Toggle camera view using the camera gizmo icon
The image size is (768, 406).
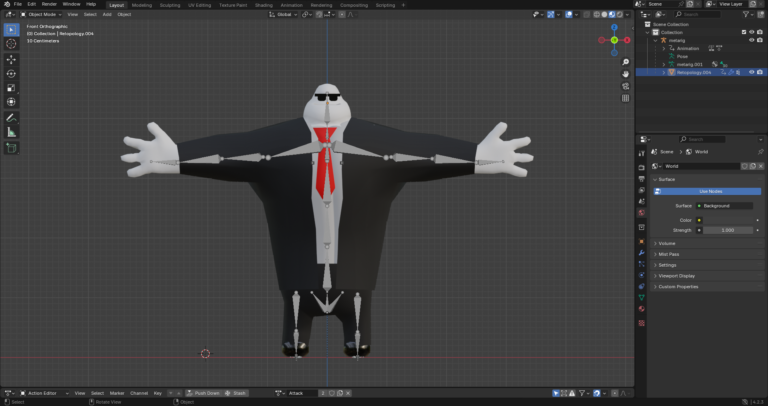pos(625,86)
